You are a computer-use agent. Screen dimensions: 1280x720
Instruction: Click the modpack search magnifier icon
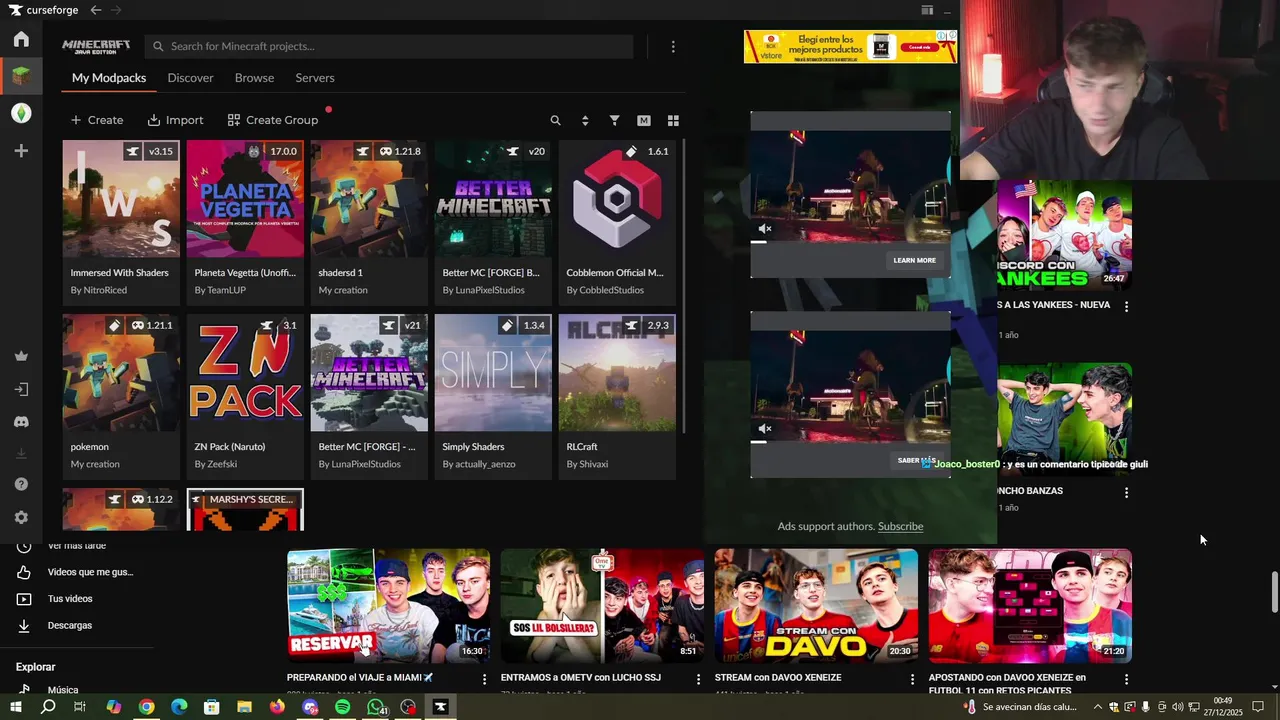(556, 120)
